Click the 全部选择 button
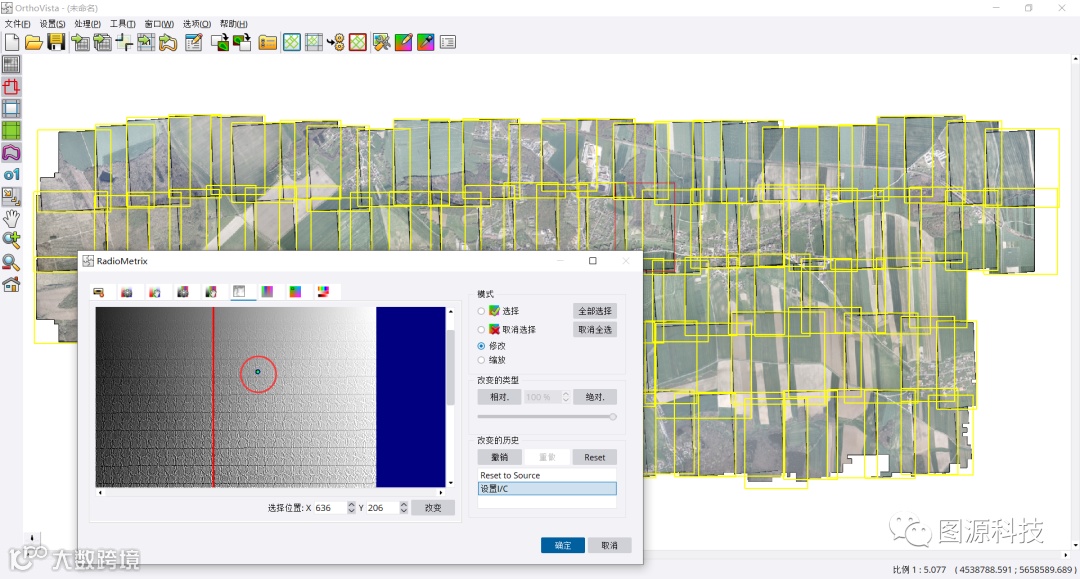 (x=594, y=311)
